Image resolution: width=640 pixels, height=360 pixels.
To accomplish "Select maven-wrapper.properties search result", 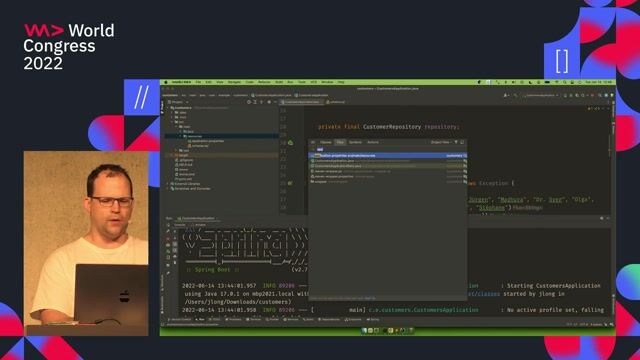I will pyautogui.click(x=388, y=176).
